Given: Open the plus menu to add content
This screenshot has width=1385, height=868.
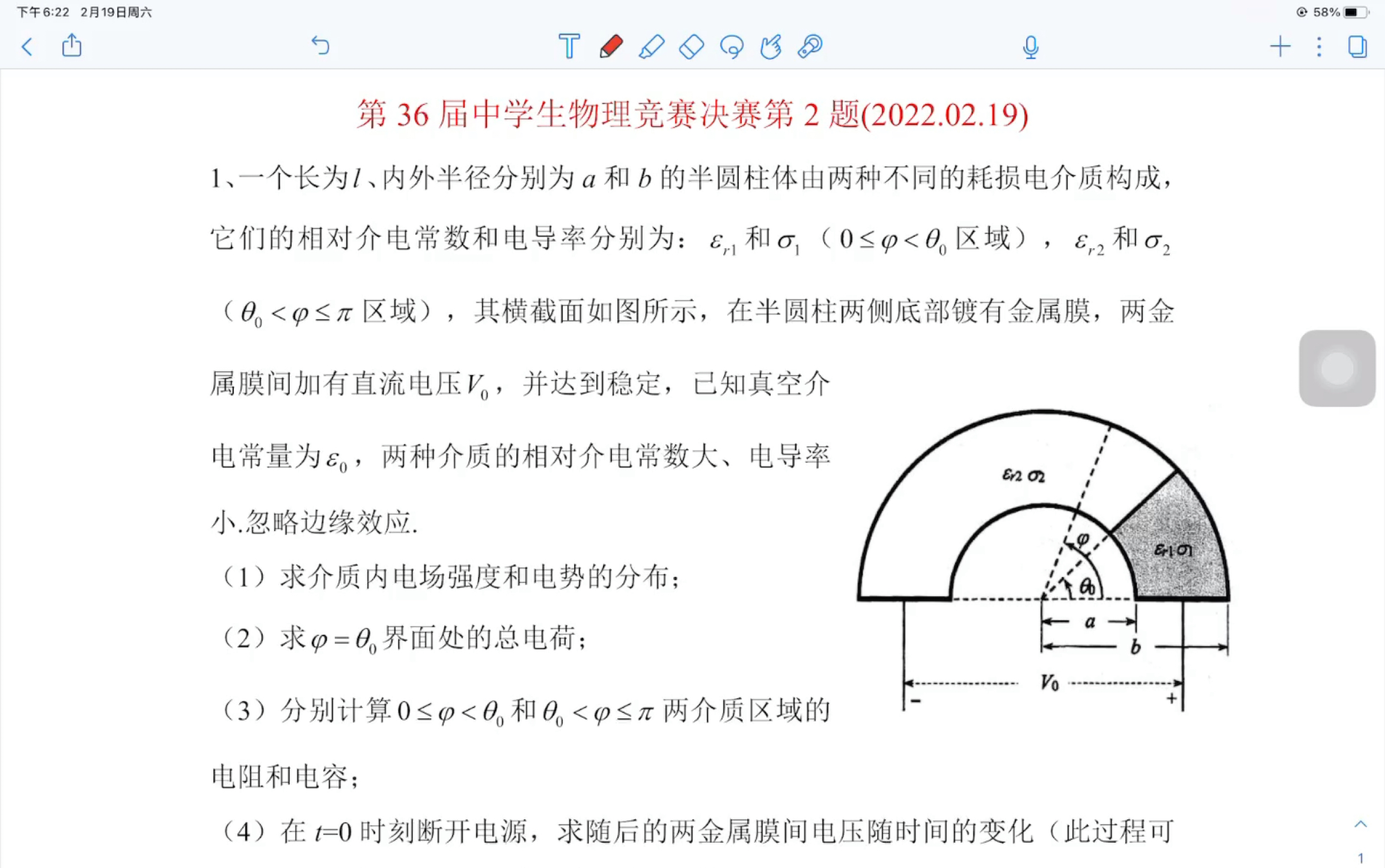Looking at the screenshot, I should tap(1279, 46).
